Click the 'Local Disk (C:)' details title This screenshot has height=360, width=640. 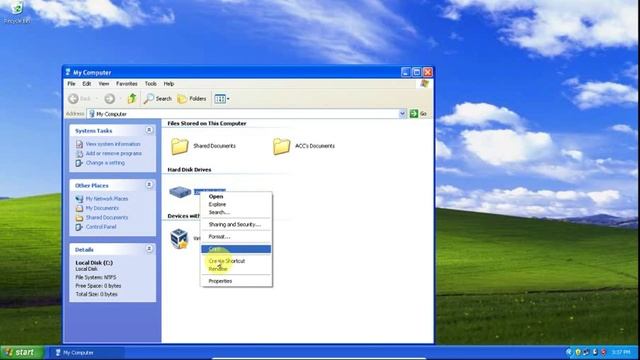coord(94,263)
